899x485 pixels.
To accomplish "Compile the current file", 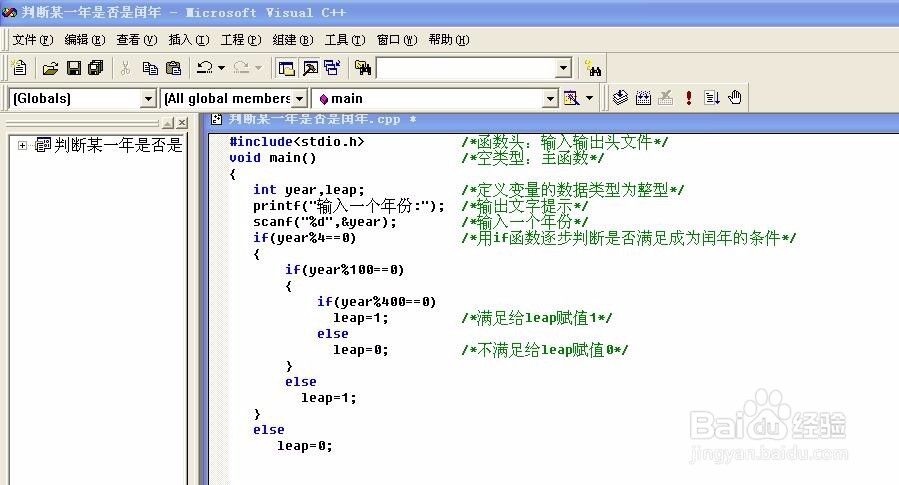I will pos(620,98).
